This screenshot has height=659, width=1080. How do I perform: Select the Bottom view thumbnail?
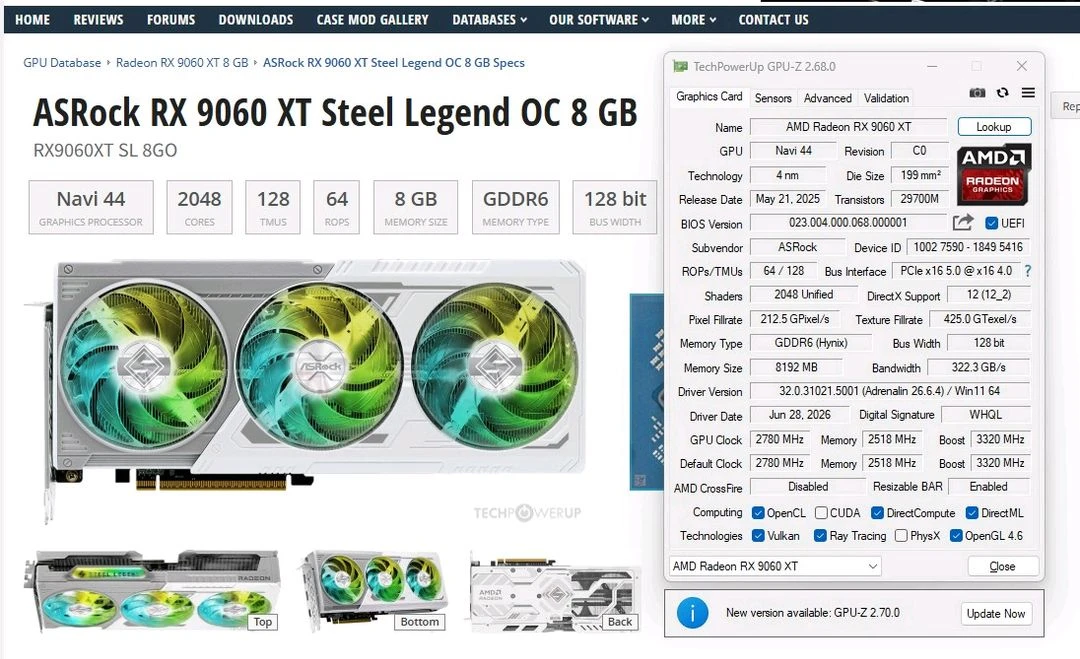(373, 591)
